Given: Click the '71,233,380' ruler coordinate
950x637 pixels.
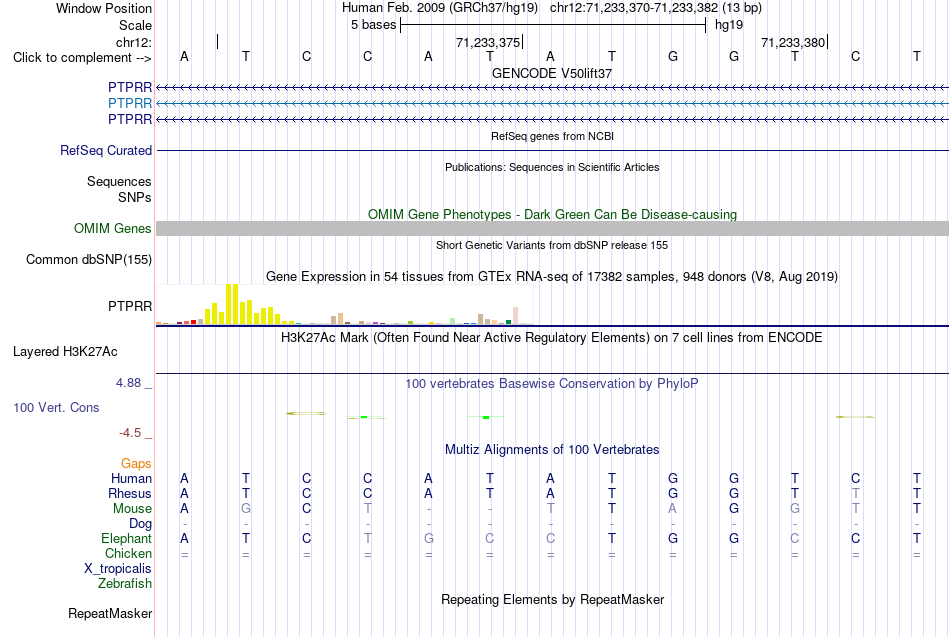Looking at the screenshot, I should coord(793,42).
